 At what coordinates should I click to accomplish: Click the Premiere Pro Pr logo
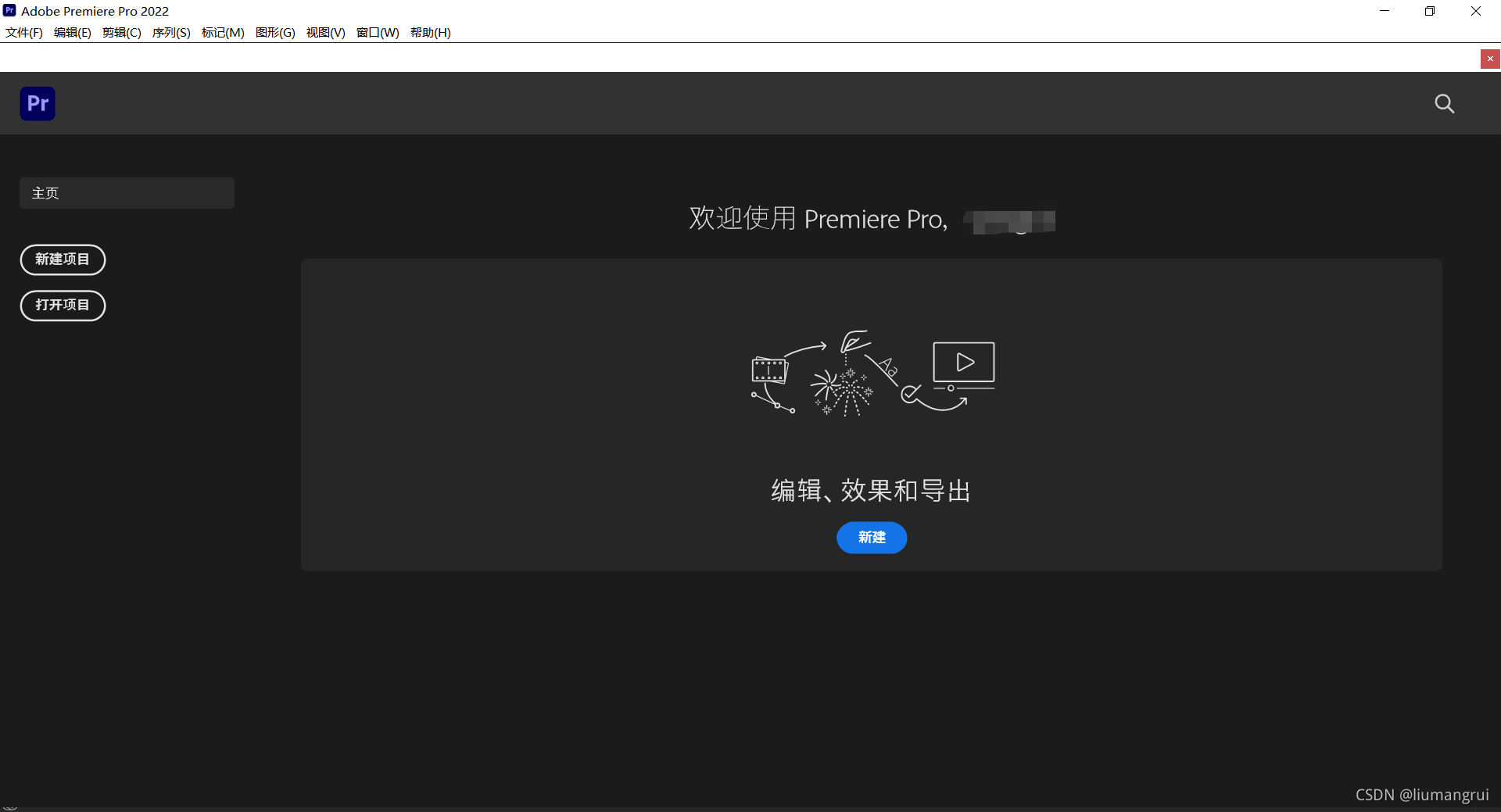click(x=38, y=103)
